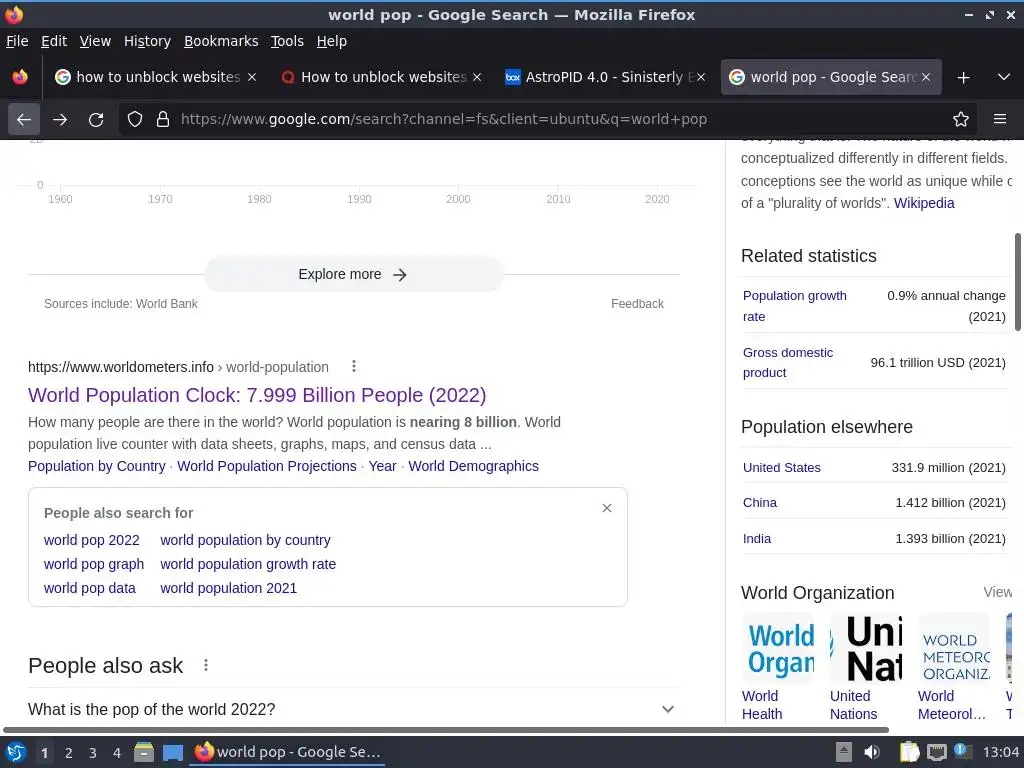List all tabs using the chevron dropdown
This screenshot has width=1024, height=768.
click(x=1004, y=77)
